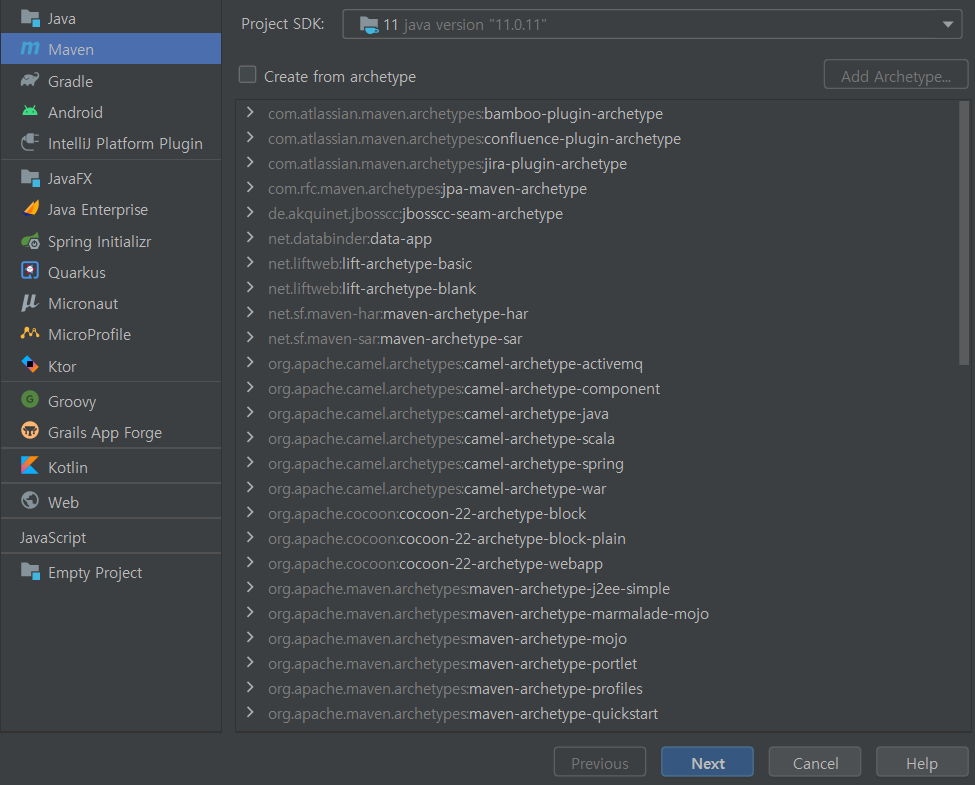Click the Maven 'm' icon
The height and width of the screenshot is (785, 975).
(30, 49)
